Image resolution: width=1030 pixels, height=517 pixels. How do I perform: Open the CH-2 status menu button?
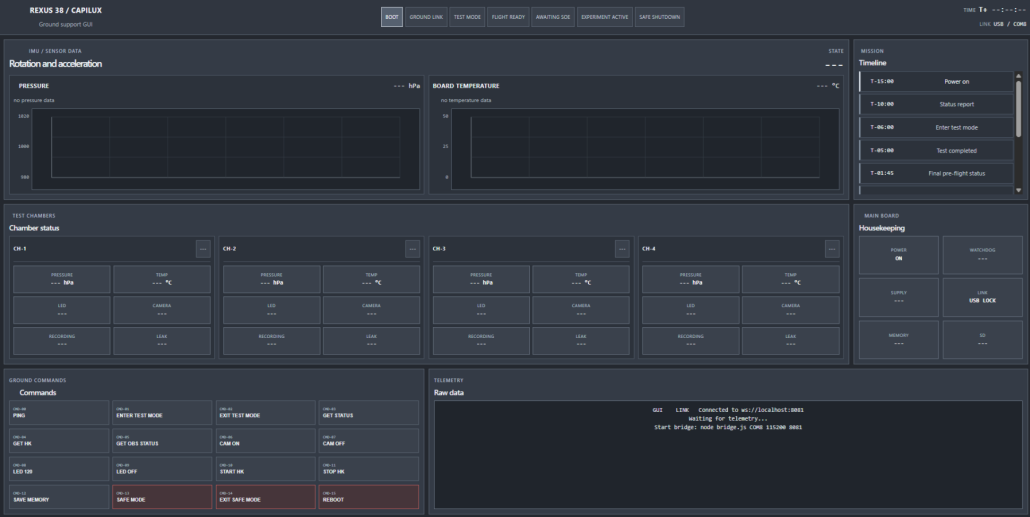(x=413, y=249)
